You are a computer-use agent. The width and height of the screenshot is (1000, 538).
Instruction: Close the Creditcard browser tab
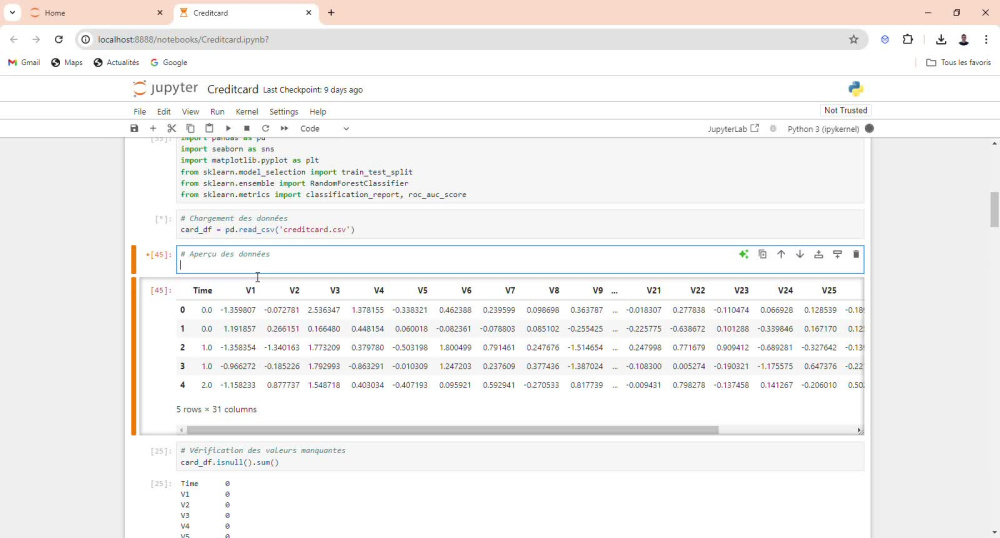(x=309, y=13)
